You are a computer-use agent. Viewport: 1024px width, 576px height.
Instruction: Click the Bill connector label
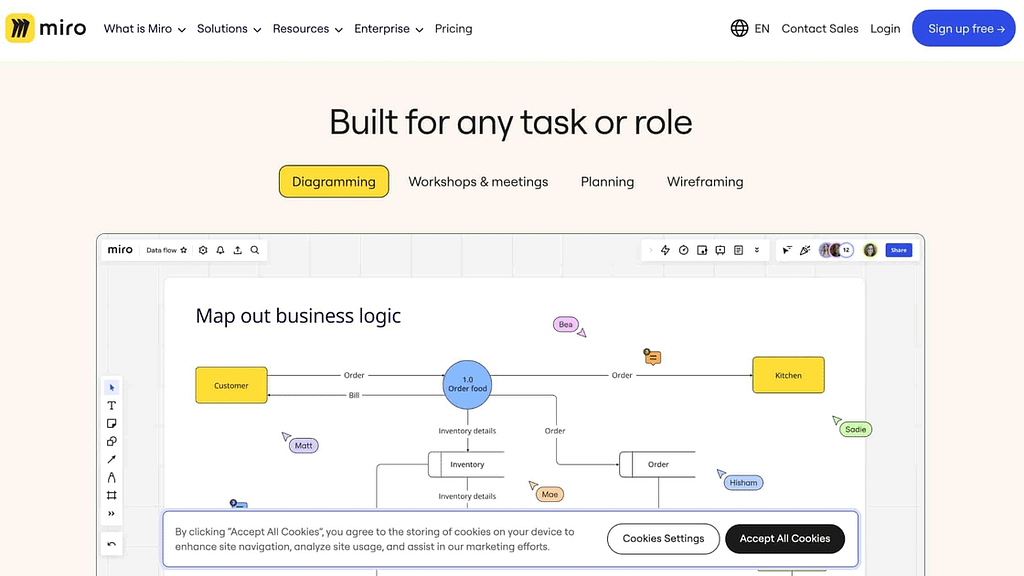tap(354, 395)
